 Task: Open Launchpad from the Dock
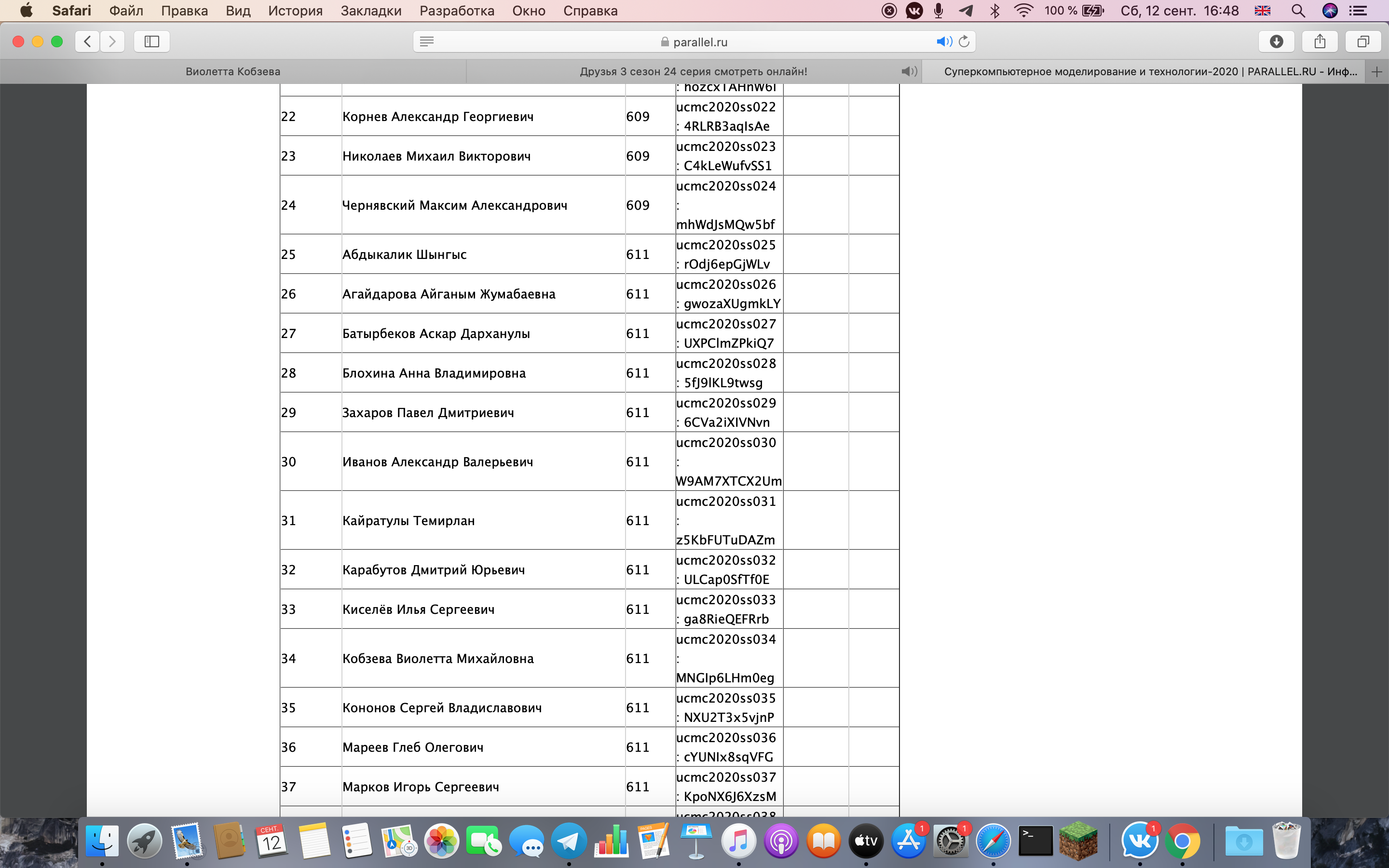(x=145, y=841)
